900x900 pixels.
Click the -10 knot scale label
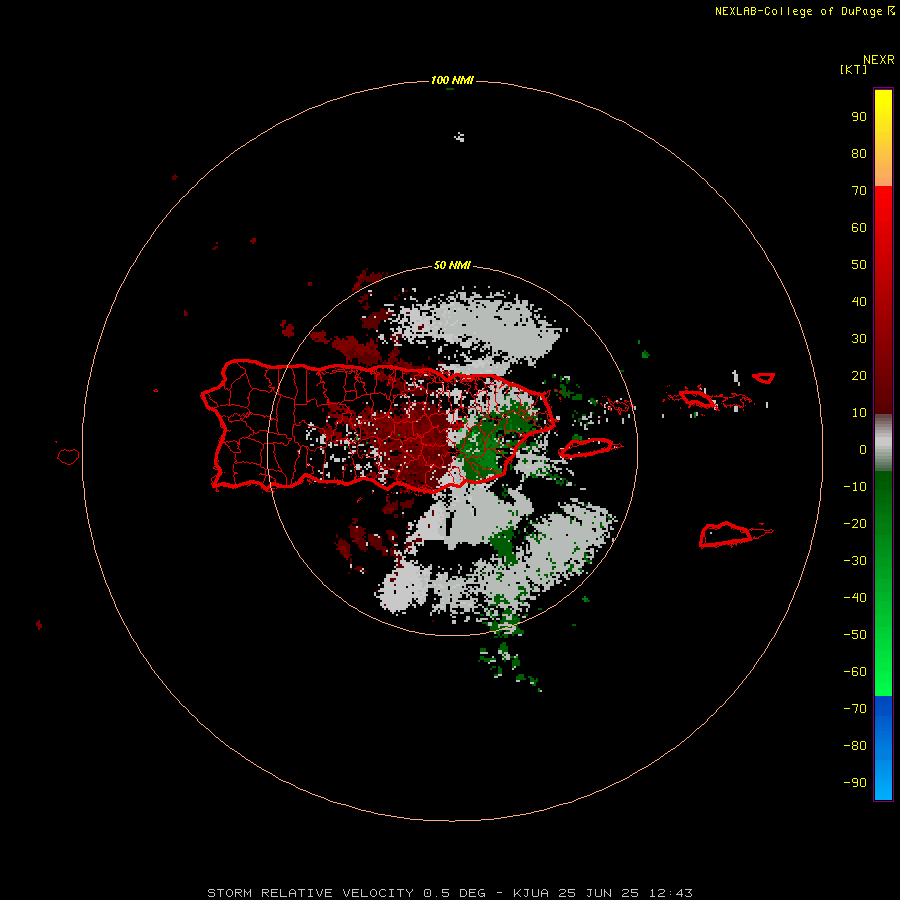(855, 487)
